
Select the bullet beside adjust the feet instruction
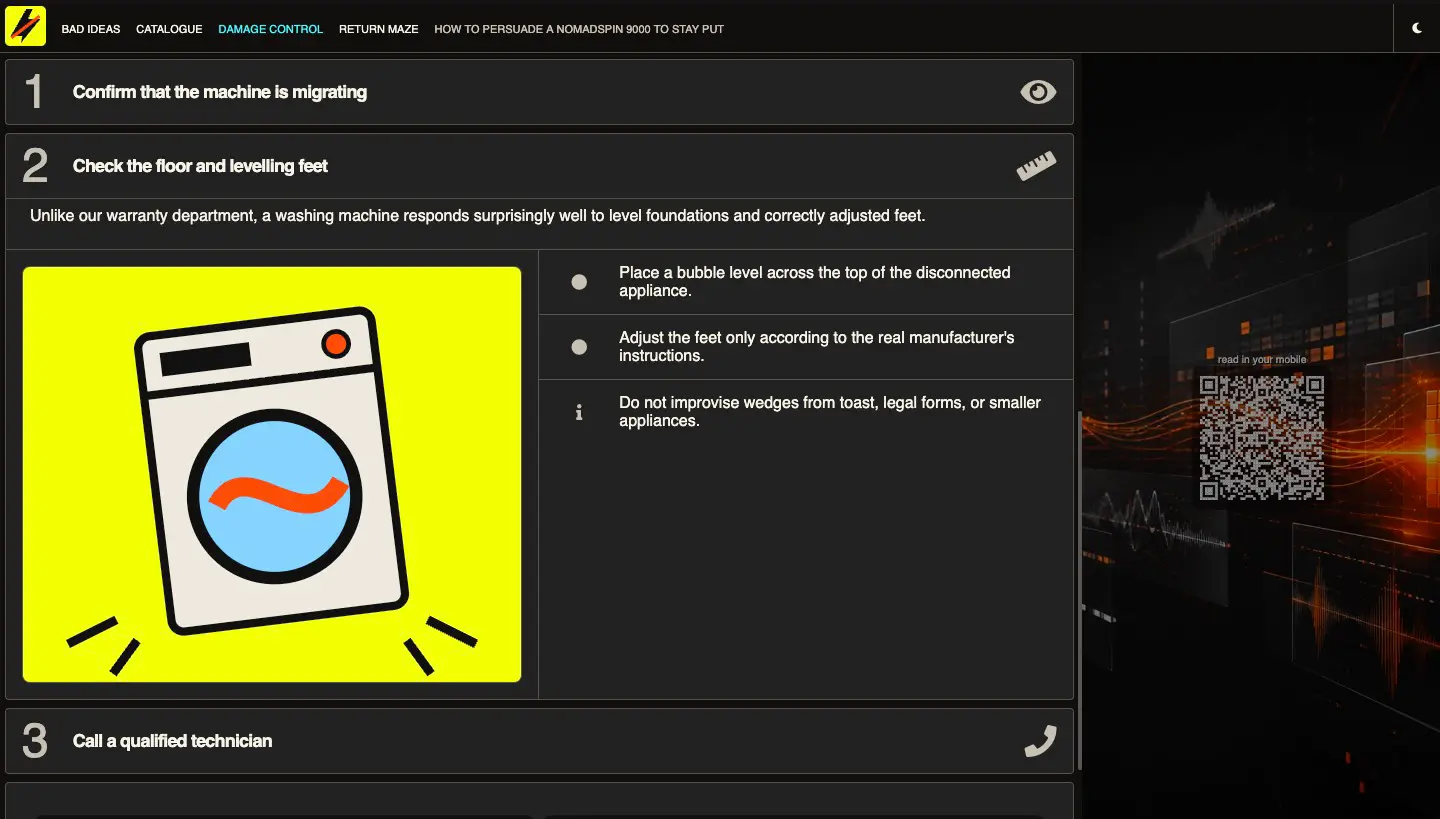pyautogui.click(x=579, y=347)
